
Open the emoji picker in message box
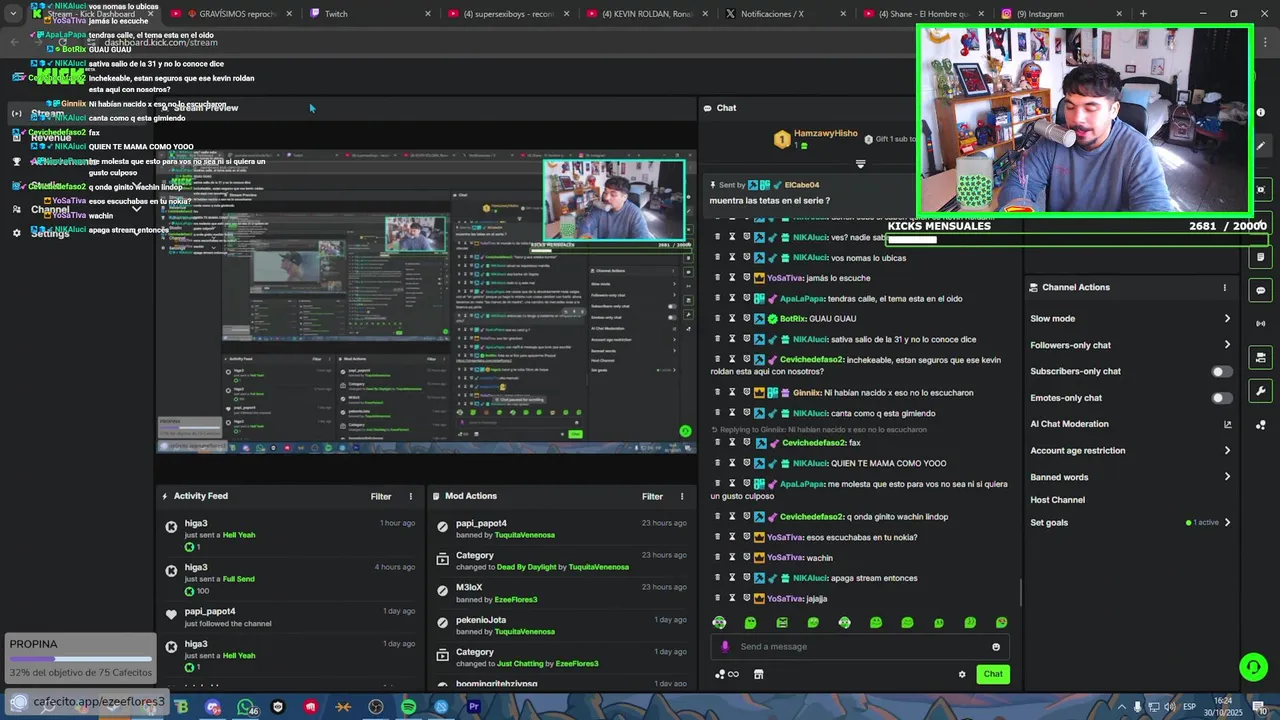pyautogui.click(x=995, y=646)
